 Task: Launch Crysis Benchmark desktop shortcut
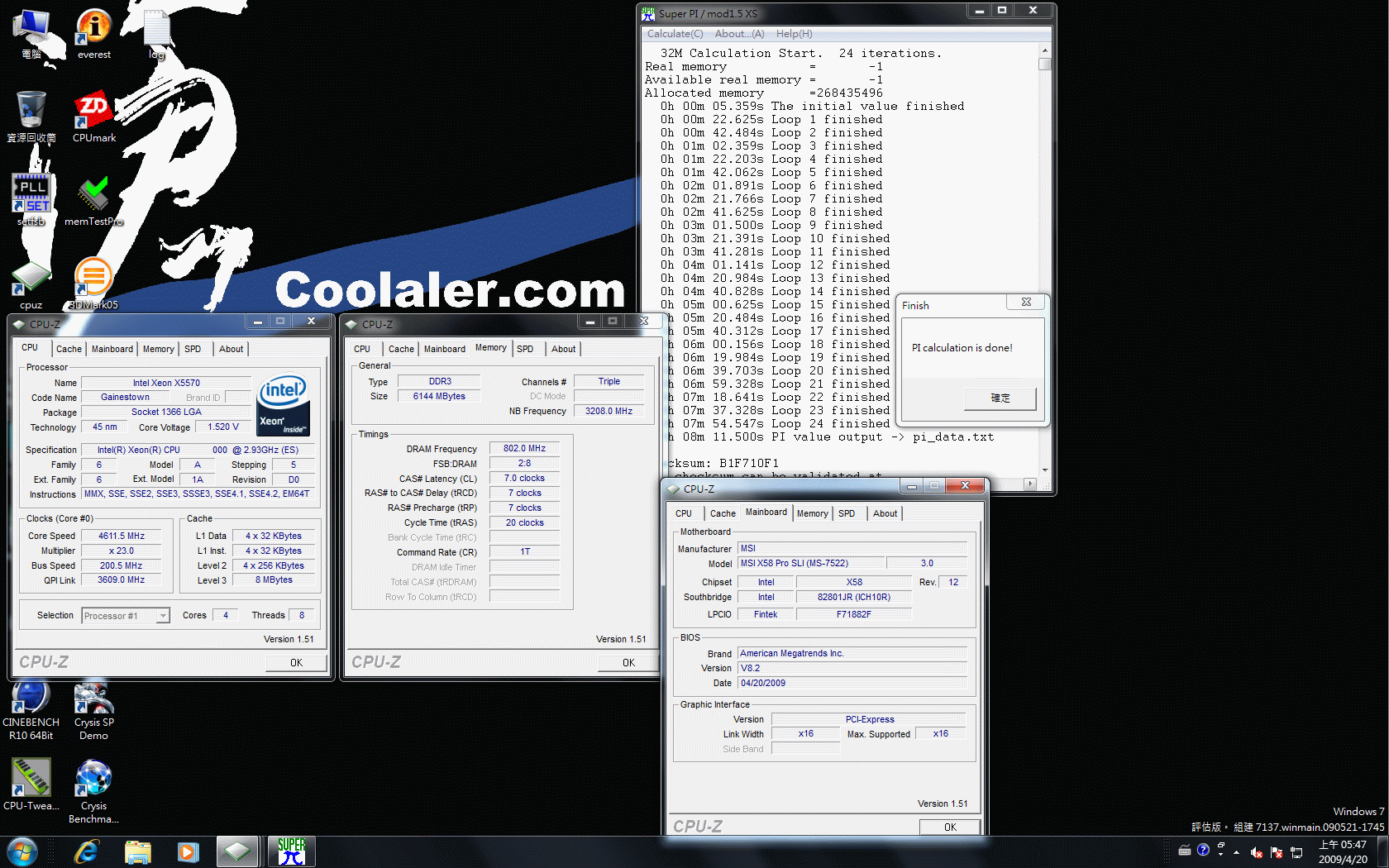pyautogui.click(x=93, y=791)
